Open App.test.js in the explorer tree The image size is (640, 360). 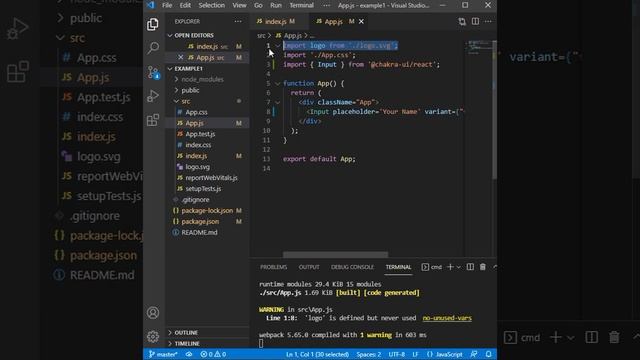point(200,134)
